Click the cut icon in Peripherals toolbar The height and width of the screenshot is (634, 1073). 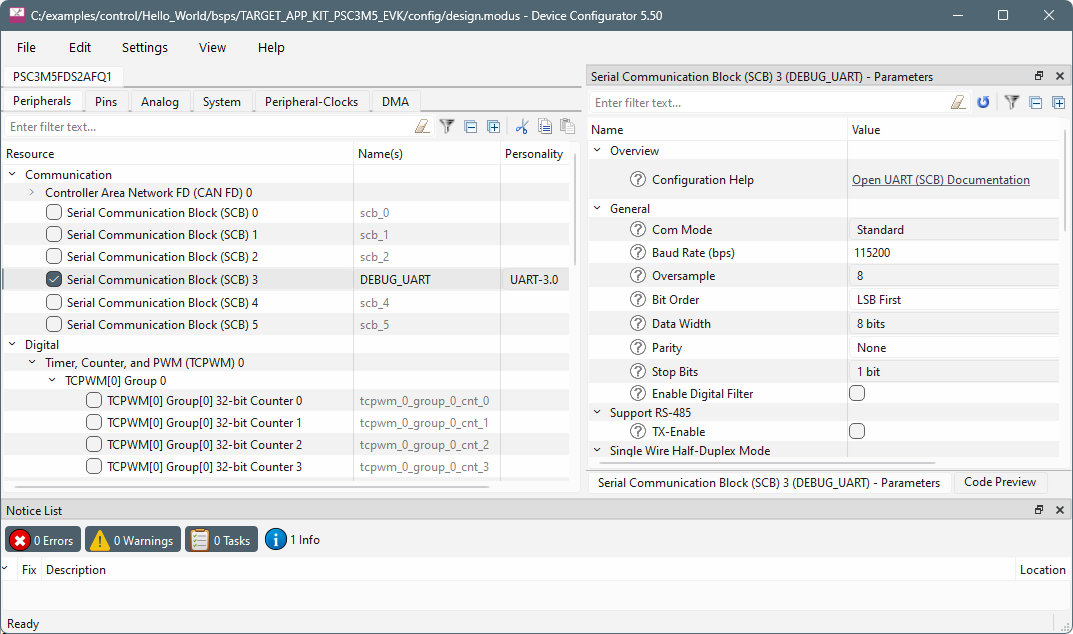click(x=521, y=127)
